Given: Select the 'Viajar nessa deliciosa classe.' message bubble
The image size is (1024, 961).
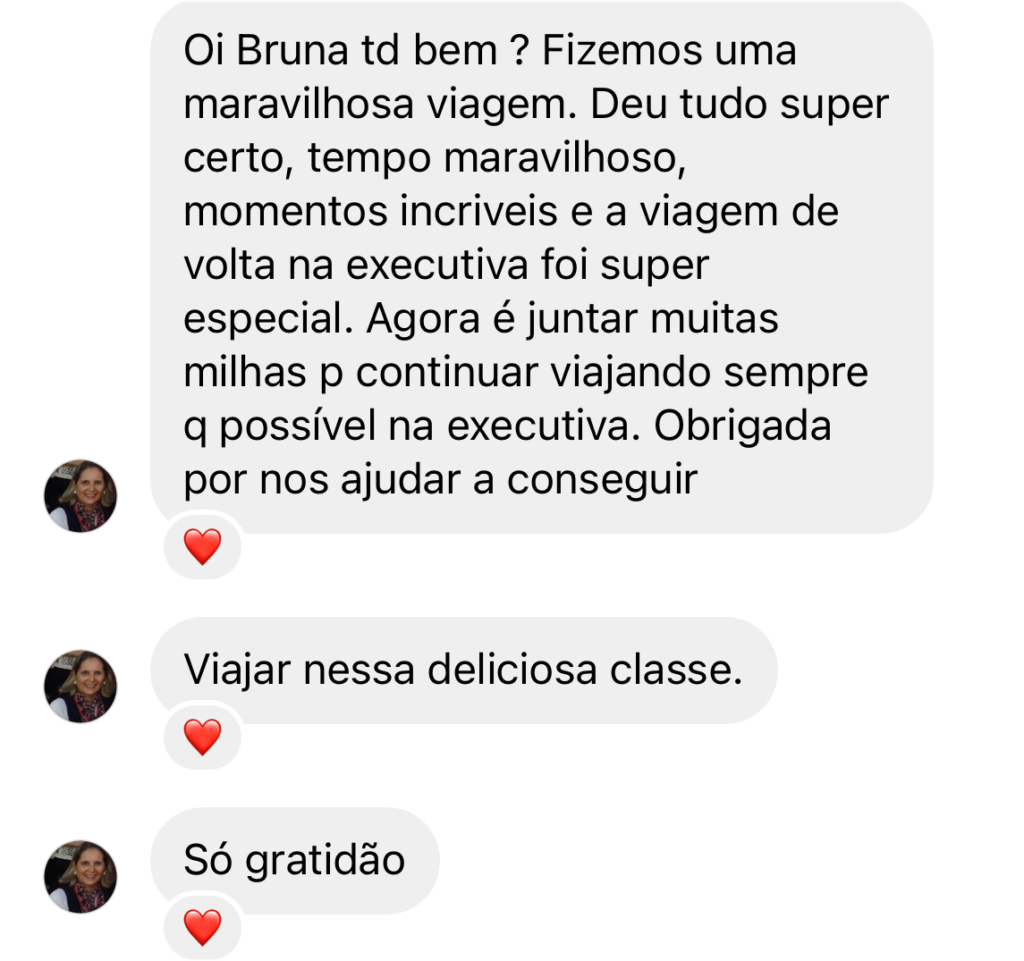Looking at the screenshot, I should (464, 670).
